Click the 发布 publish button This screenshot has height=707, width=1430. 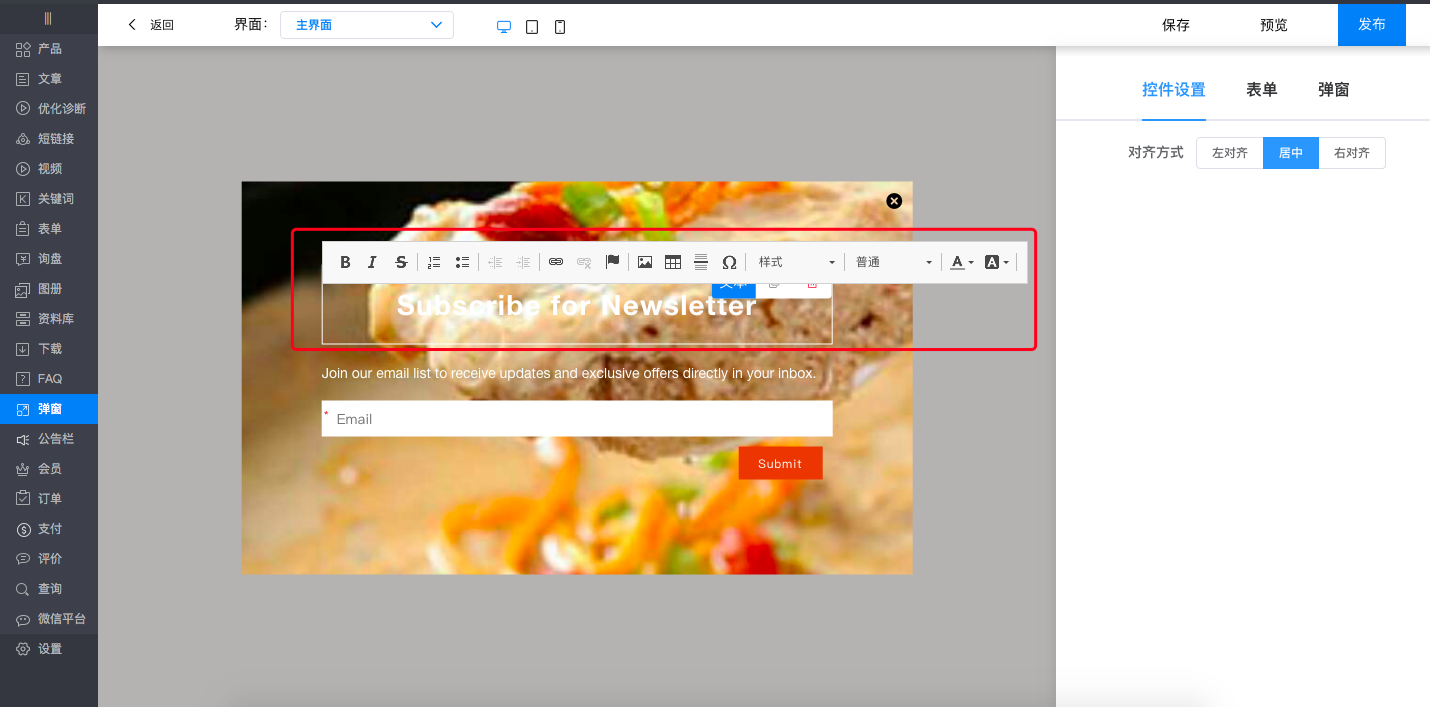1371,25
